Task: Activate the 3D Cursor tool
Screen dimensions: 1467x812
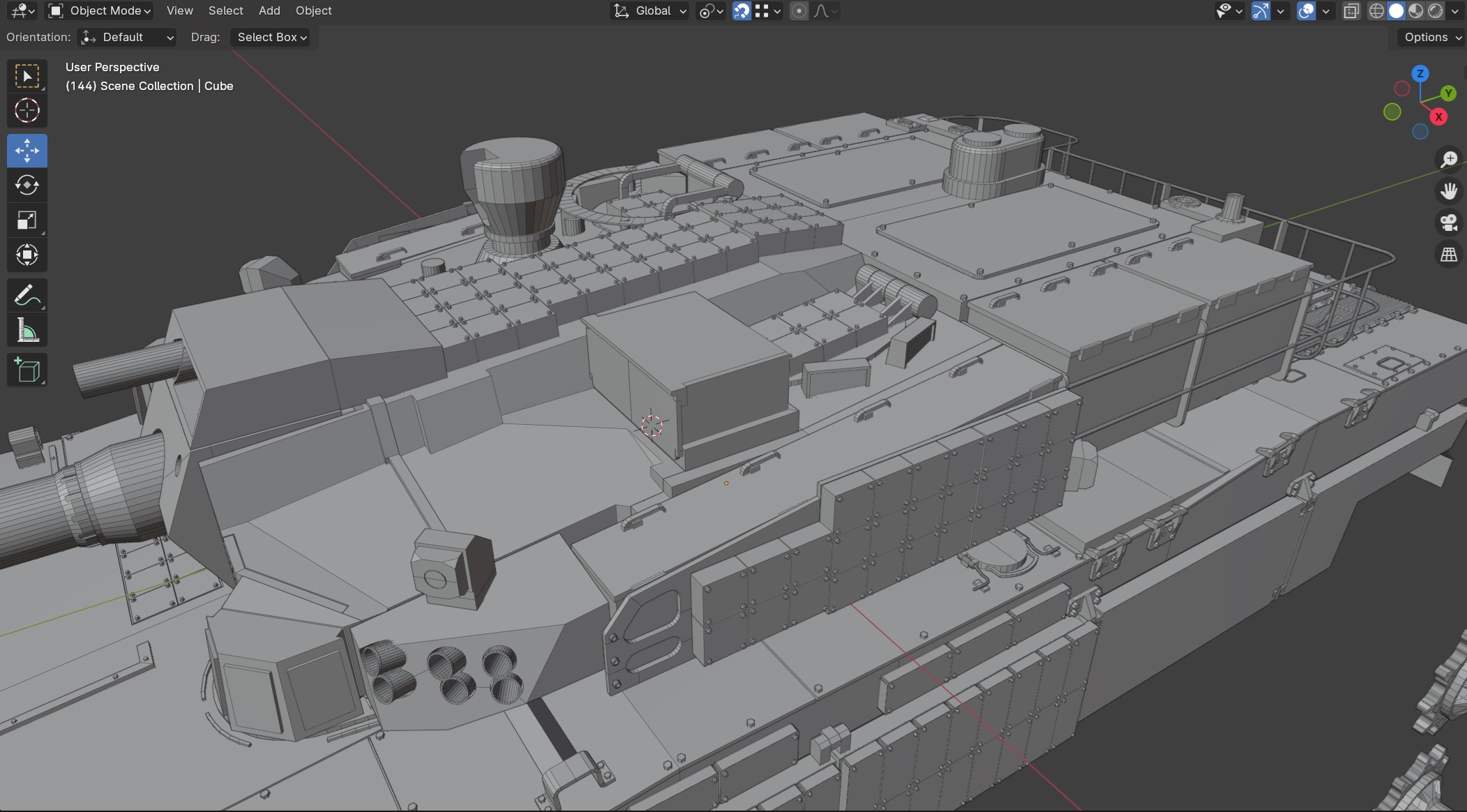Action: tap(27, 110)
